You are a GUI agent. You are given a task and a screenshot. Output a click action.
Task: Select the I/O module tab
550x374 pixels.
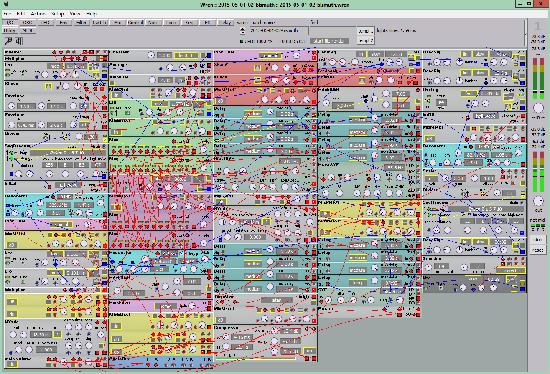[10, 22]
